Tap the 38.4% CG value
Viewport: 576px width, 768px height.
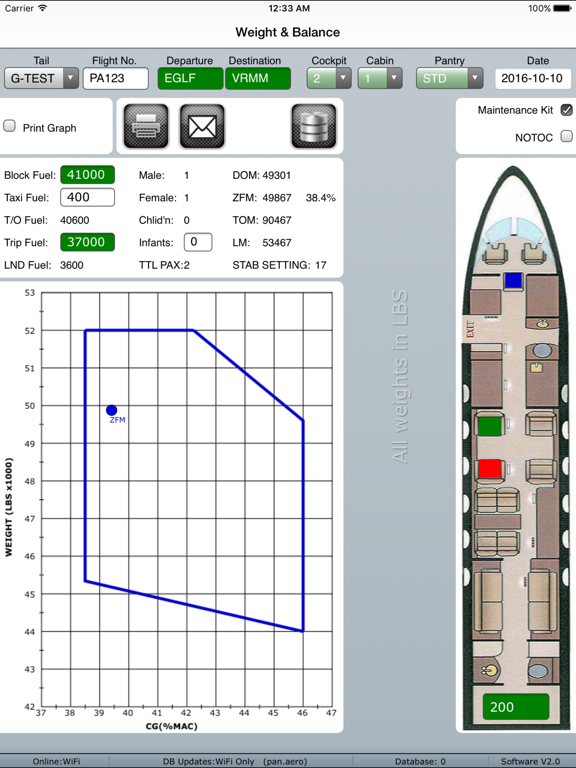coord(321,198)
